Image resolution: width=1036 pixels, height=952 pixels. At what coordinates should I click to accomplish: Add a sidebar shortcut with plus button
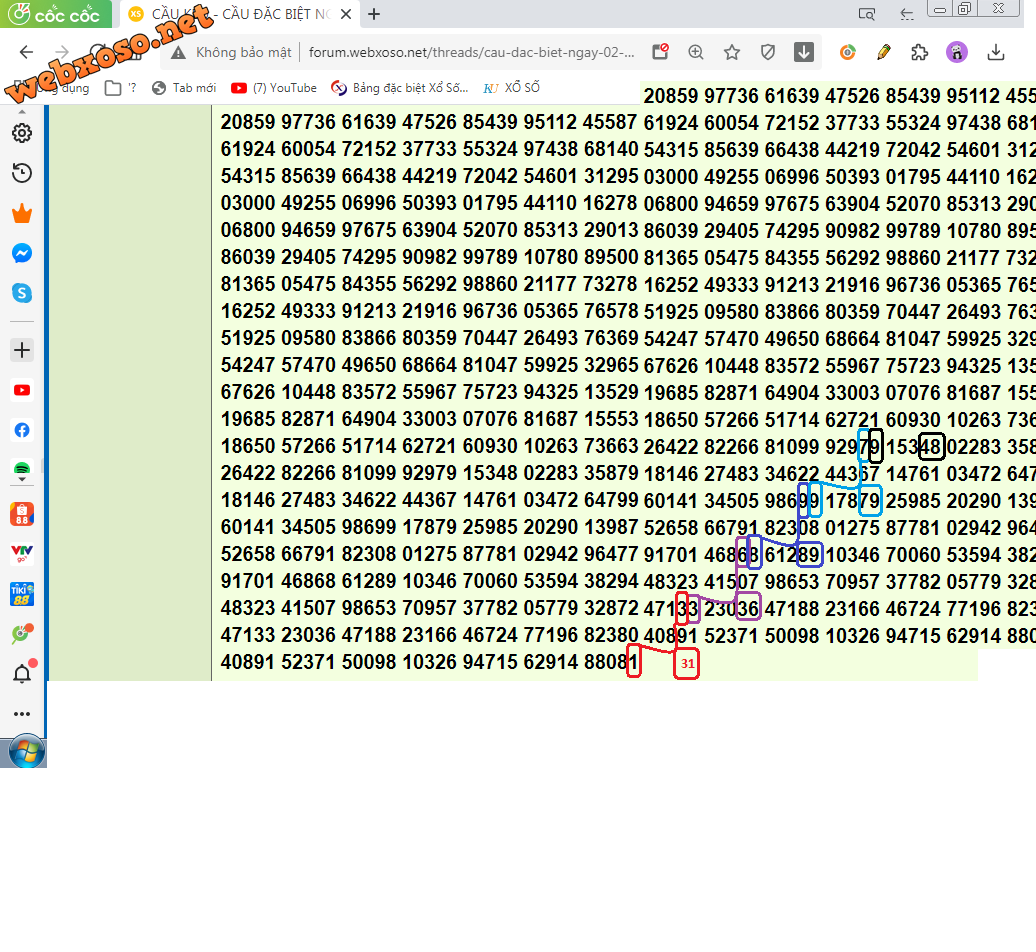[x=21, y=350]
